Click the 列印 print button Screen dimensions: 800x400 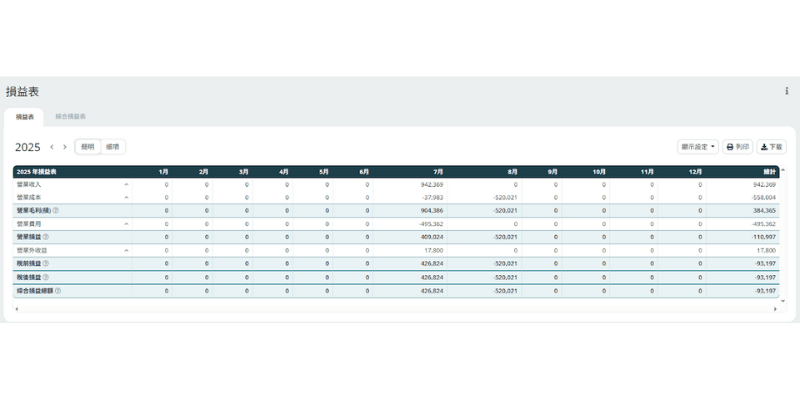737,147
